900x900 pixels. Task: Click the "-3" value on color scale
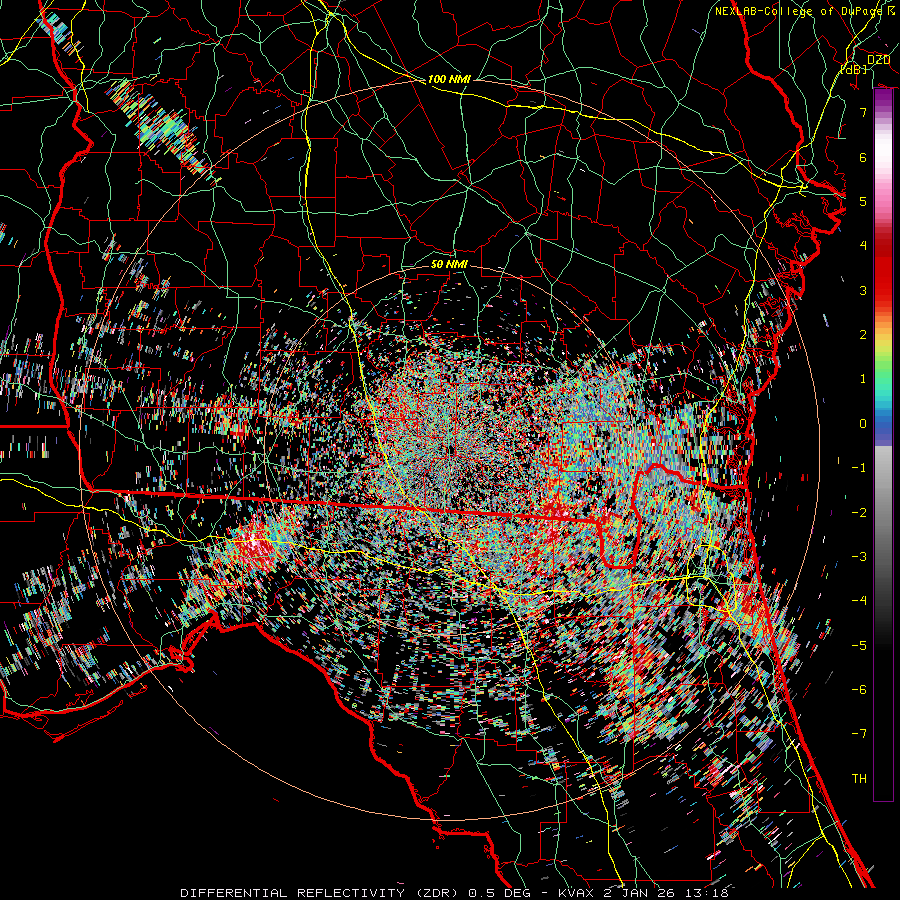(x=859, y=557)
